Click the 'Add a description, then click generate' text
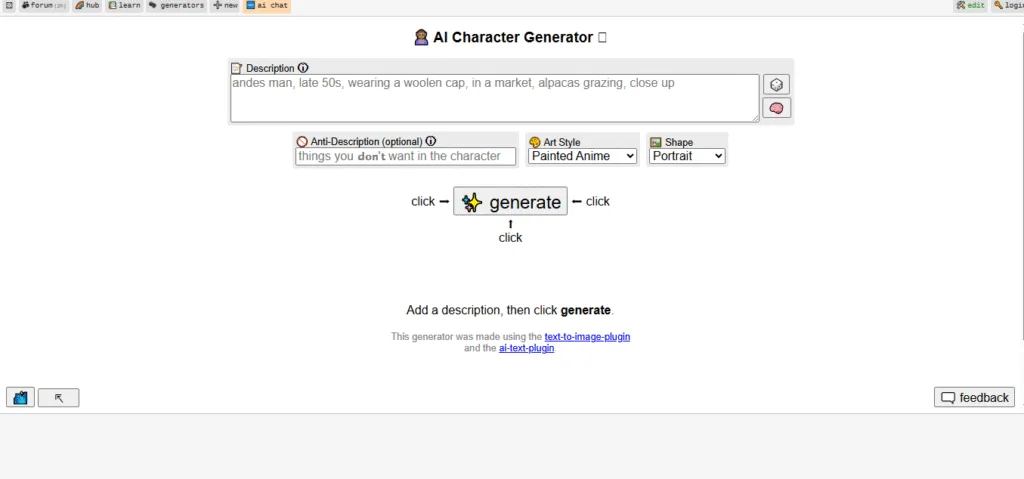The width and height of the screenshot is (1024, 479). (x=510, y=310)
